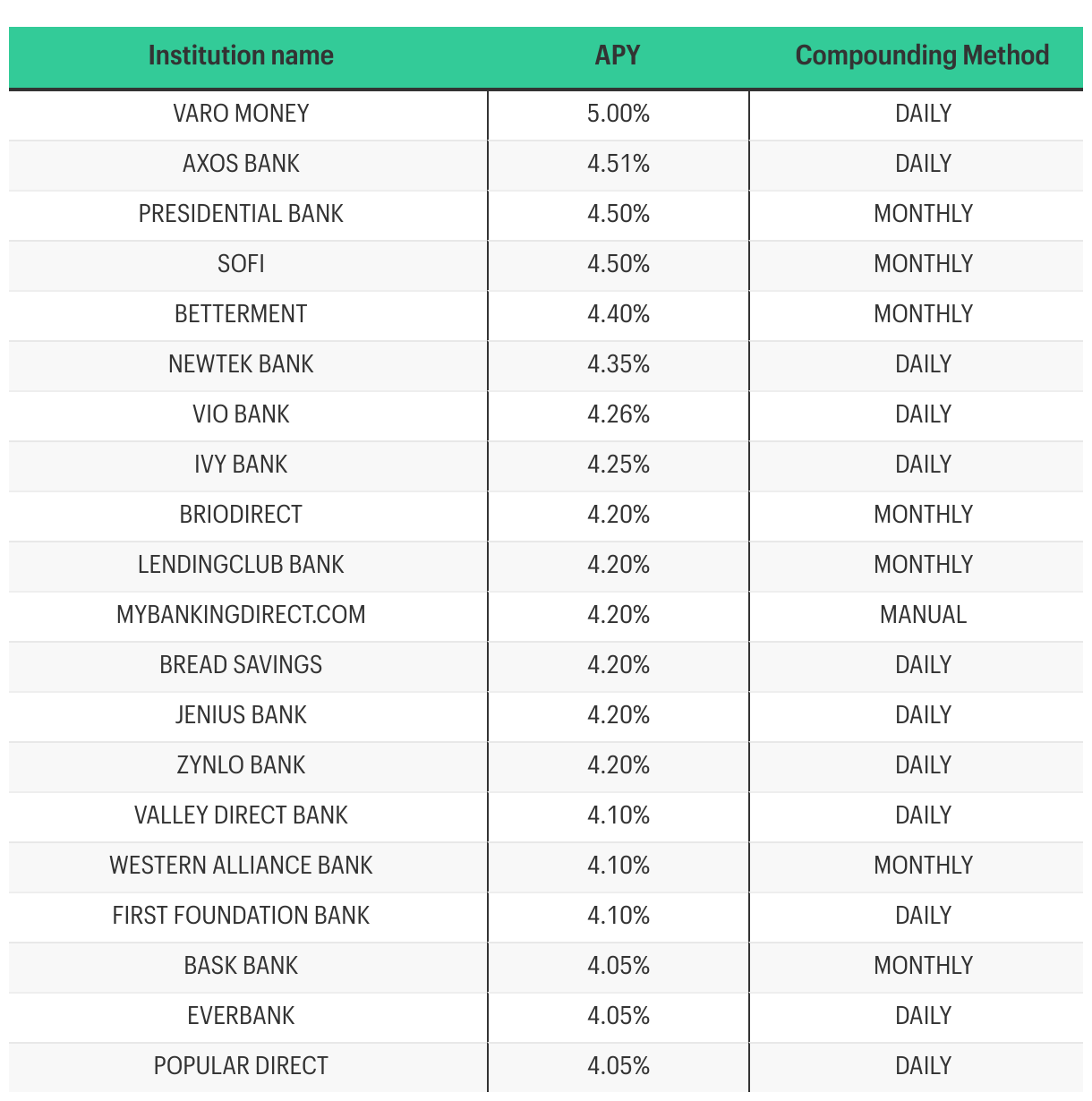Viewport: 1092px width, 1101px height.
Task: Select the BETTERMENT row name
Action: pos(241,314)
